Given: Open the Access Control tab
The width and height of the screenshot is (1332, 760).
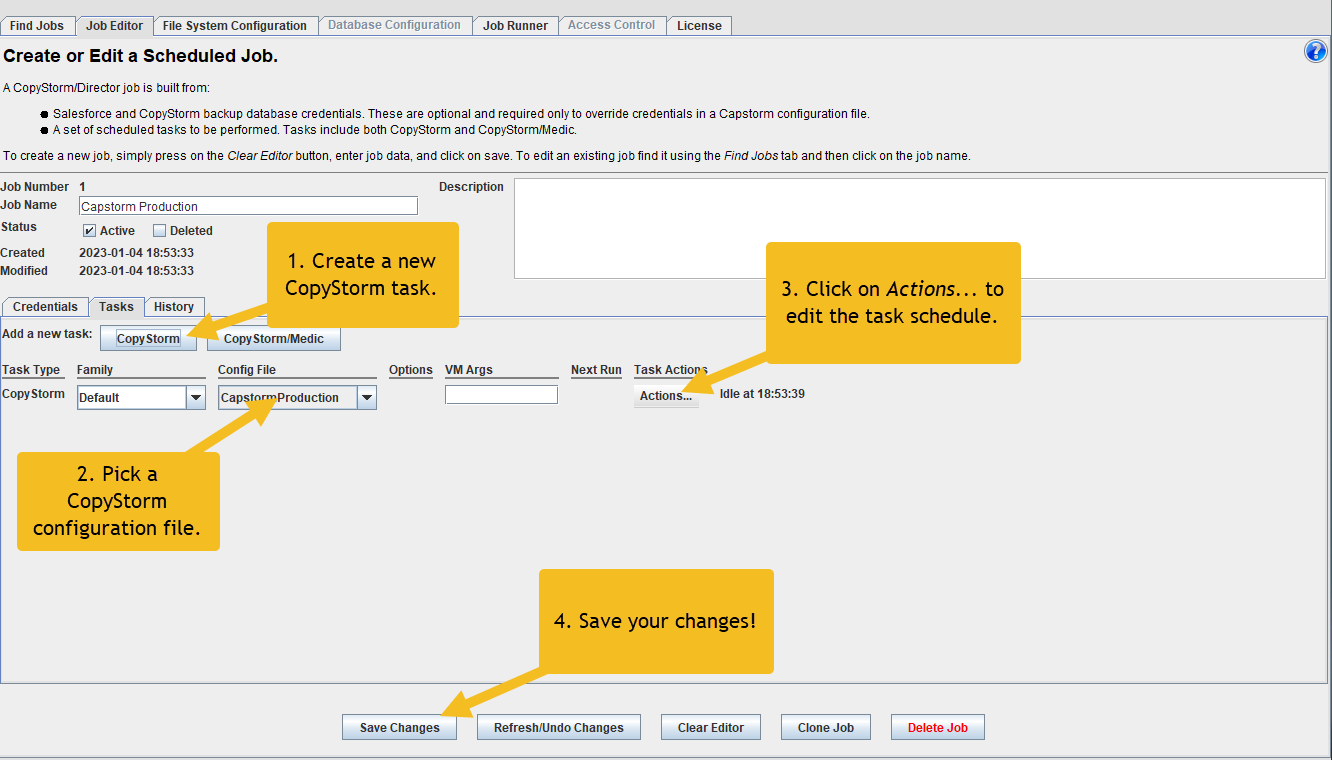Looking at the screenshot, I should [x=612, y=25].
